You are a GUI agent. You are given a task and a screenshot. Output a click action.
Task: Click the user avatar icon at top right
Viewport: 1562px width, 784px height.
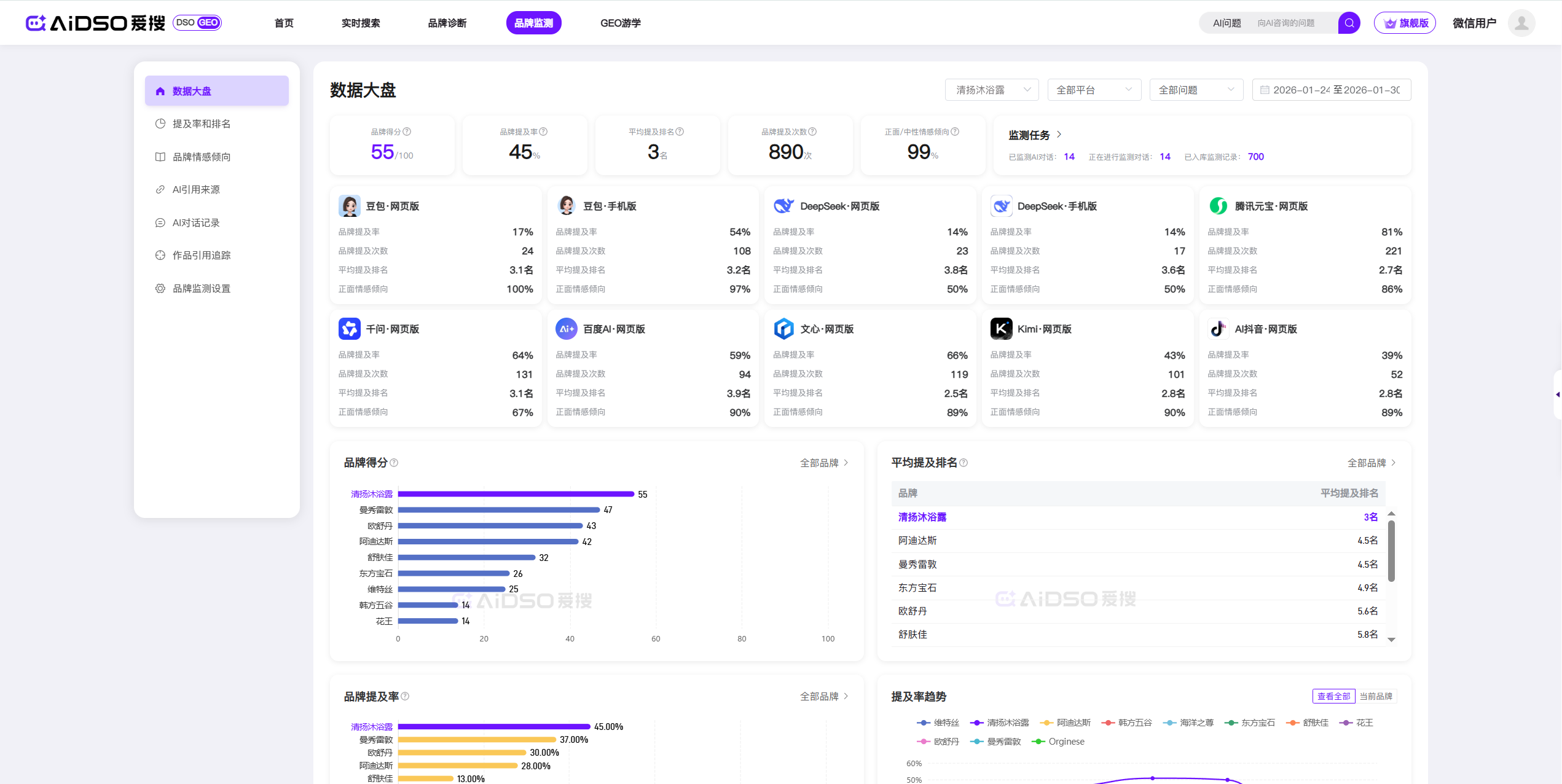1521,23
